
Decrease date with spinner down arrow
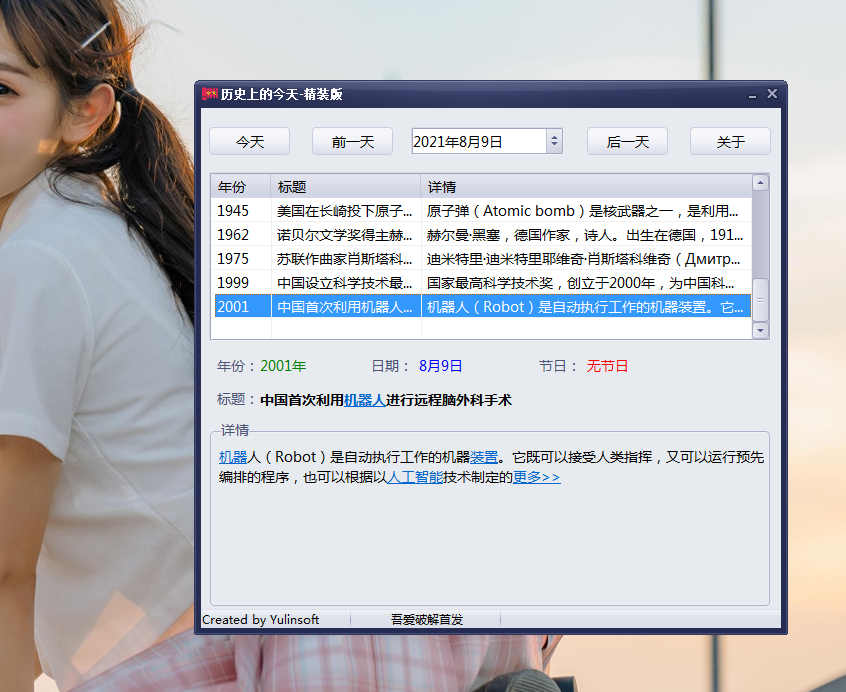[x=554, y=146]
